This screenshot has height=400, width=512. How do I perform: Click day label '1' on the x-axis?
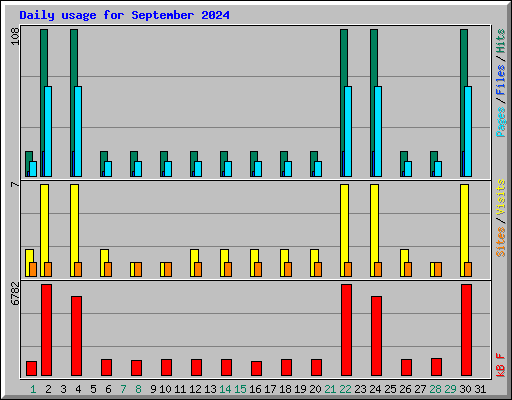[33, 389]
